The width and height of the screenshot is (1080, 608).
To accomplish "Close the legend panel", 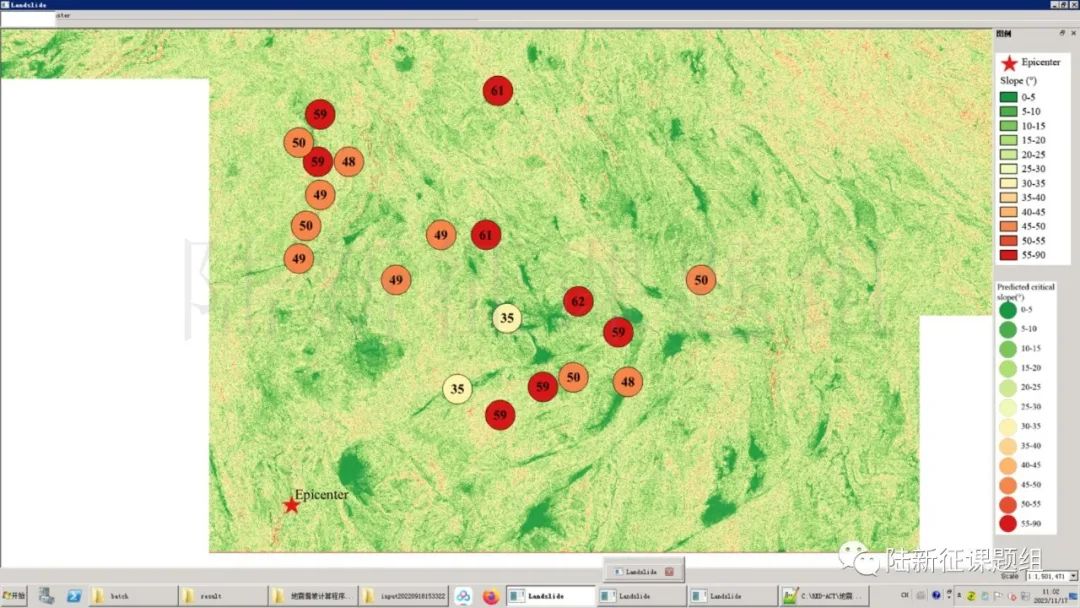I will coord(1073,33).
